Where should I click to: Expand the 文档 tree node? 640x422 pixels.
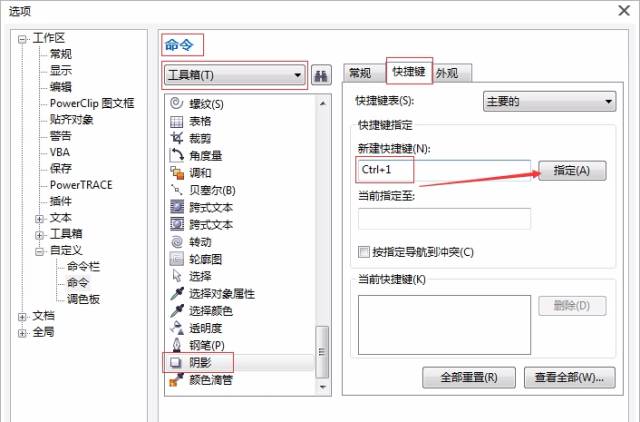(23, 316)
